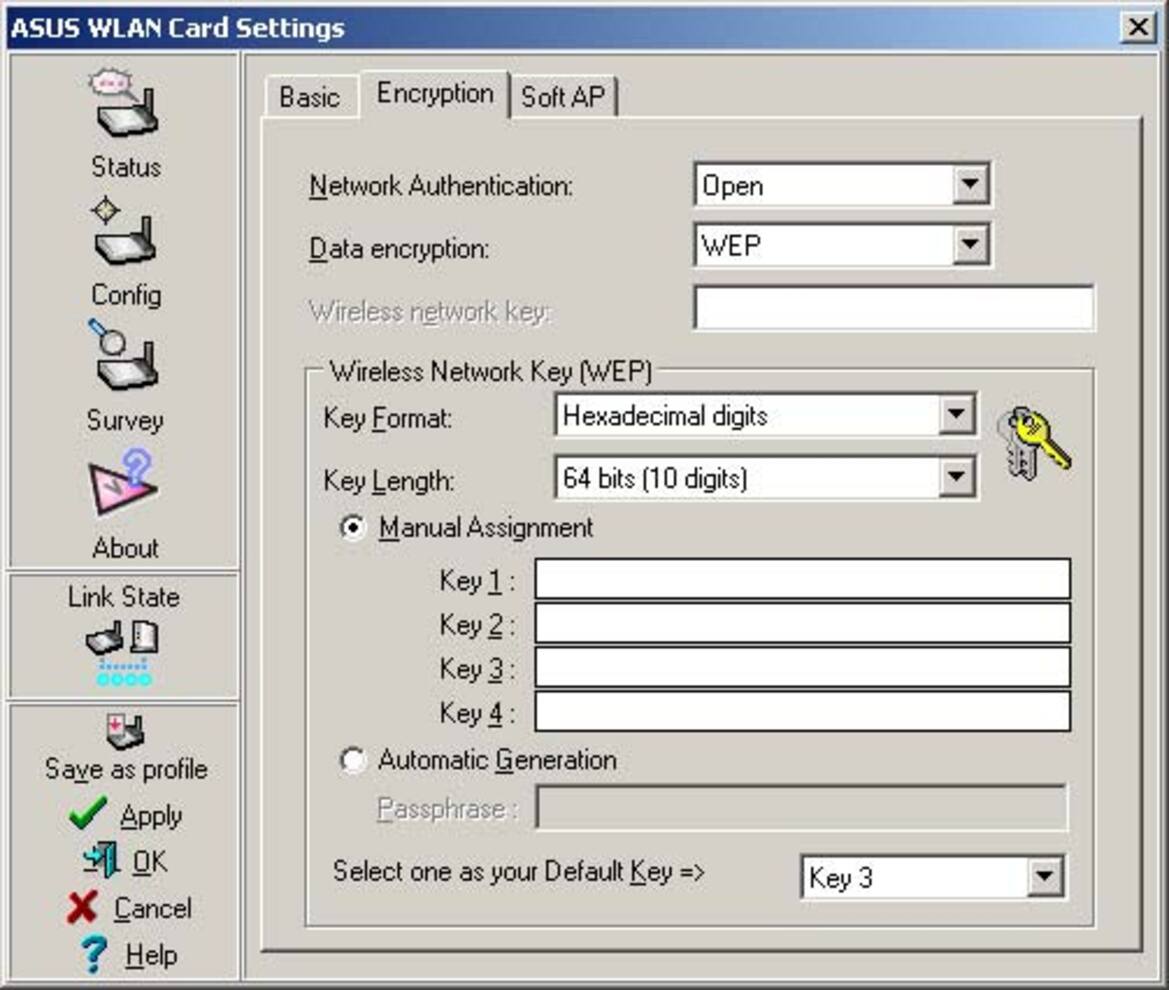Switch to the Basic tab

click(x=309, y=97)
